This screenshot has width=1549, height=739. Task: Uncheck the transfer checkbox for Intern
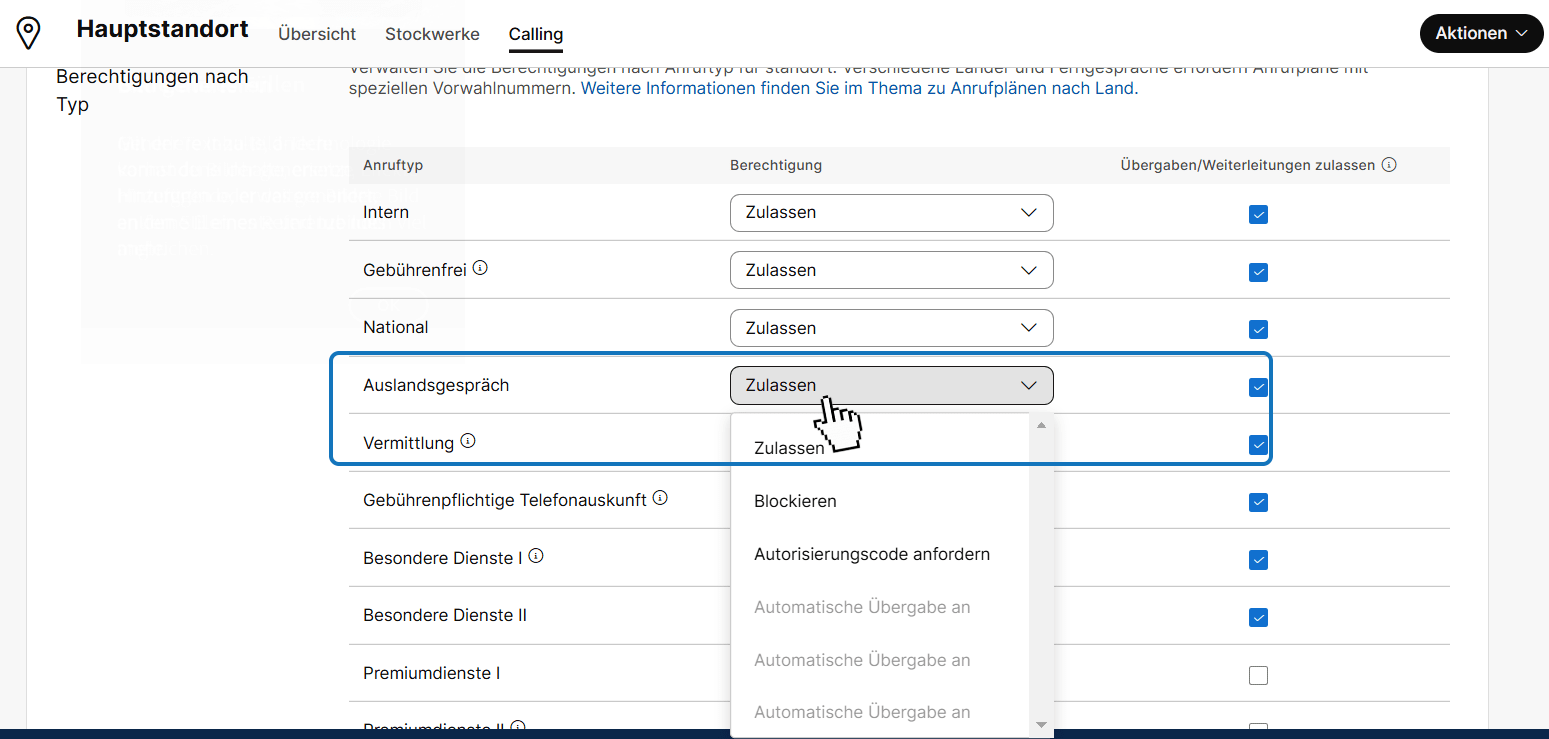pos(1258,214)
